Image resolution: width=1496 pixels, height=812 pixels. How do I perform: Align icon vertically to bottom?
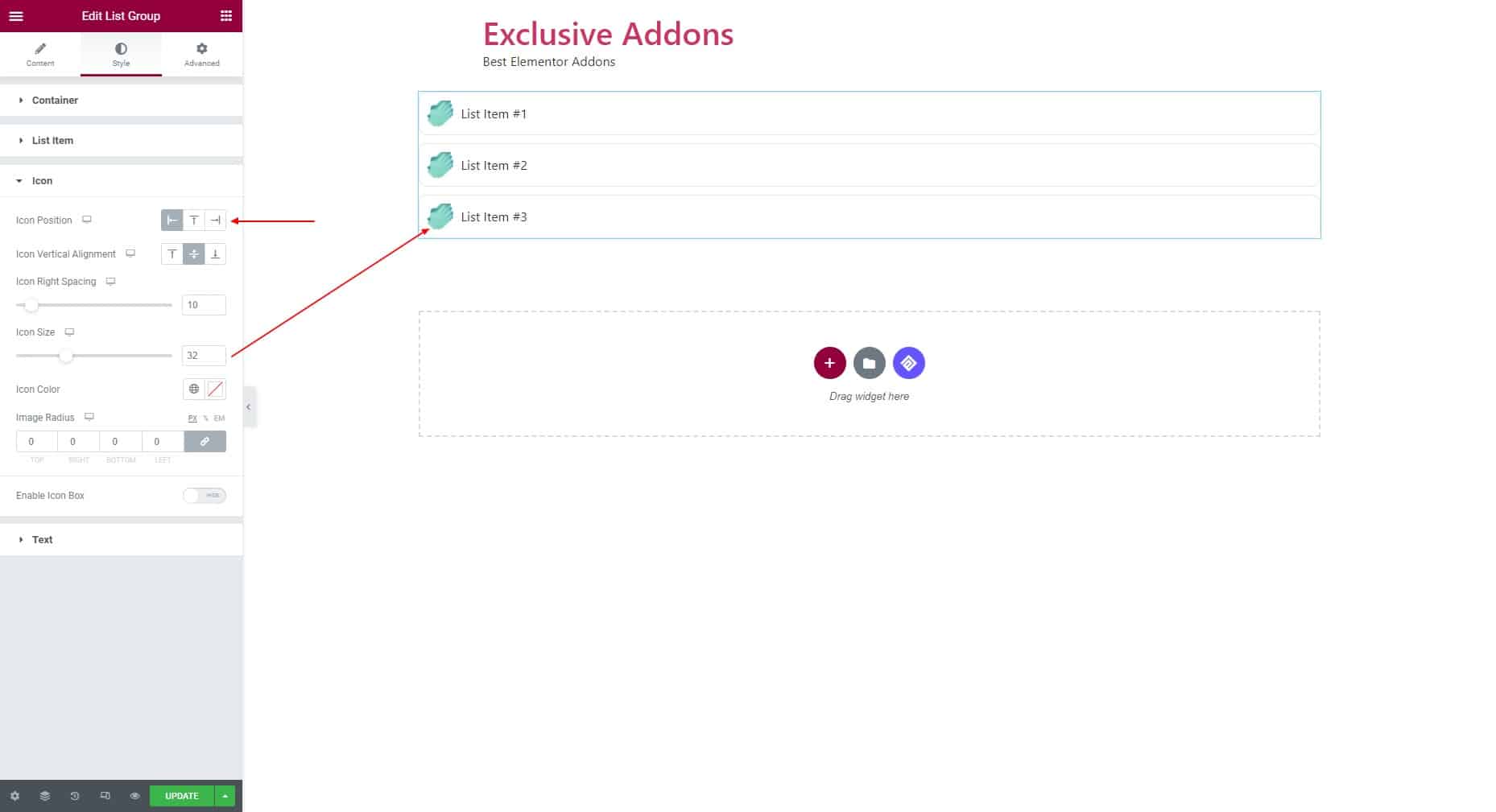(x=216, y=254)
